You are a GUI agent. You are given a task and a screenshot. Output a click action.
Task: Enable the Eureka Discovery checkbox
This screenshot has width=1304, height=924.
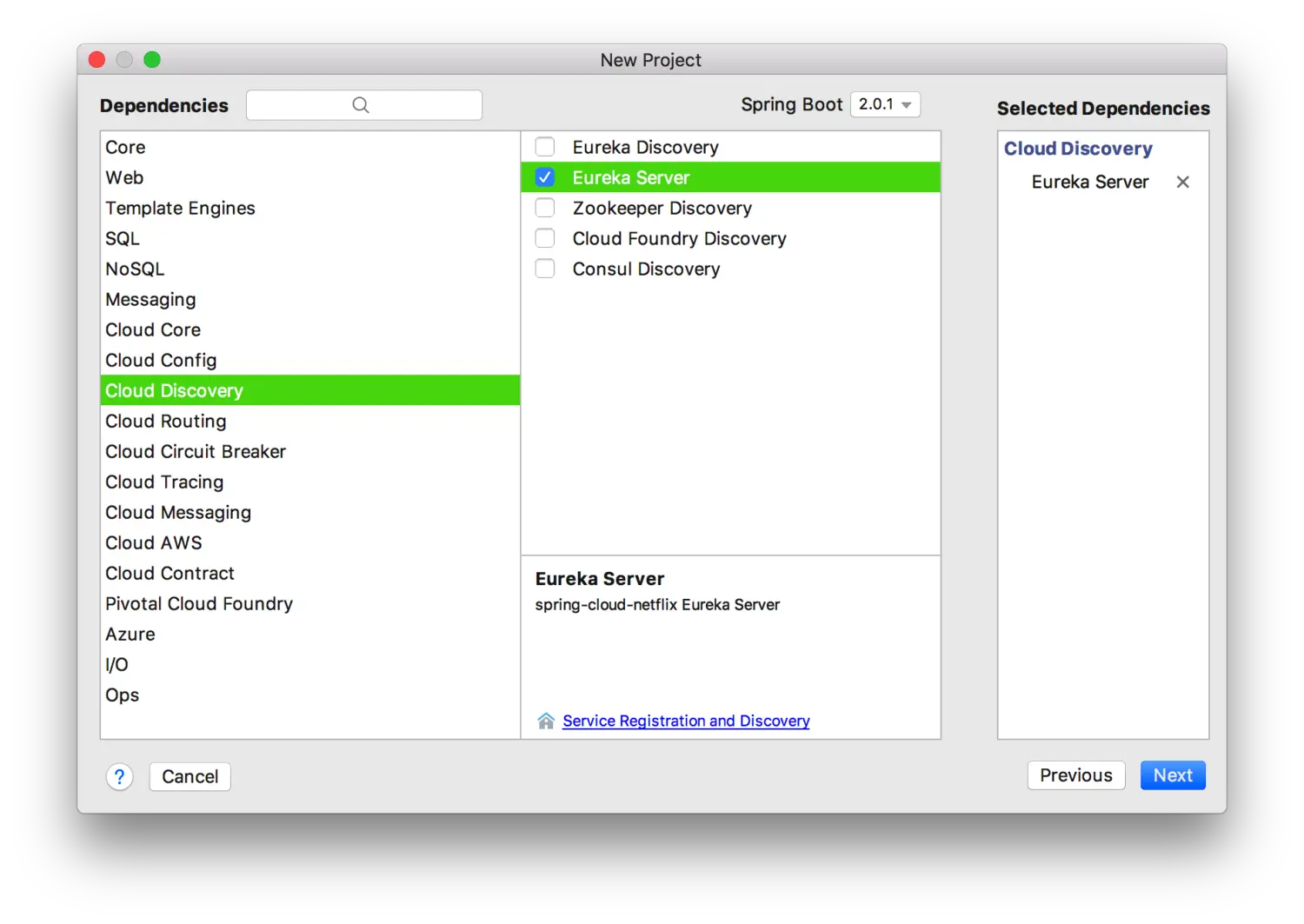pyautogui.click(x=545, y=147)
